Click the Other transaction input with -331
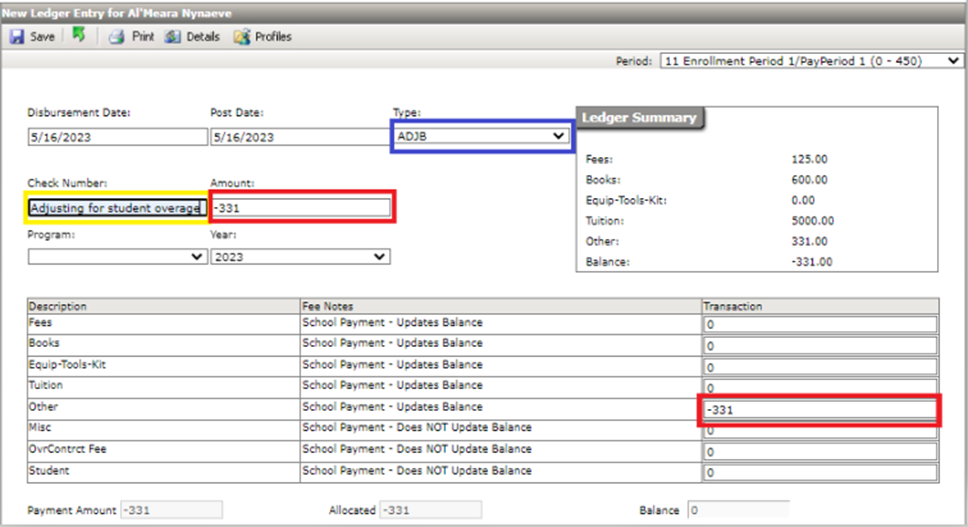This screenshot has width=968, height=527. 820,410
